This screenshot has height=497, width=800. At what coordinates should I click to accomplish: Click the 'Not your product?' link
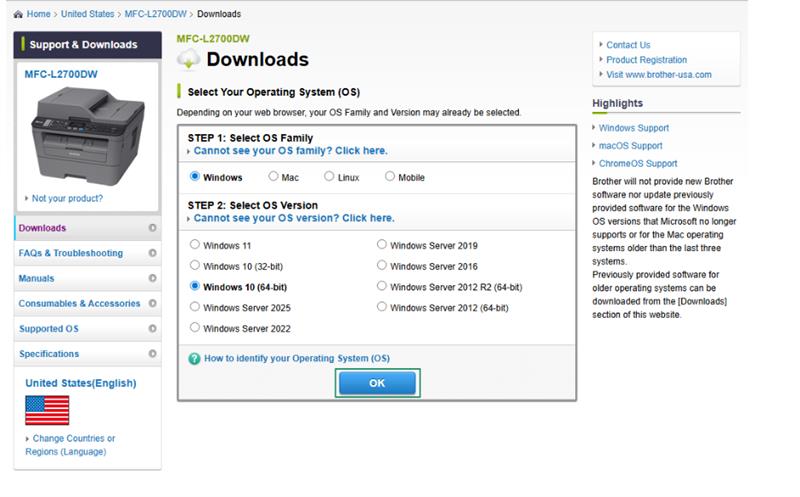pos(67,198)
